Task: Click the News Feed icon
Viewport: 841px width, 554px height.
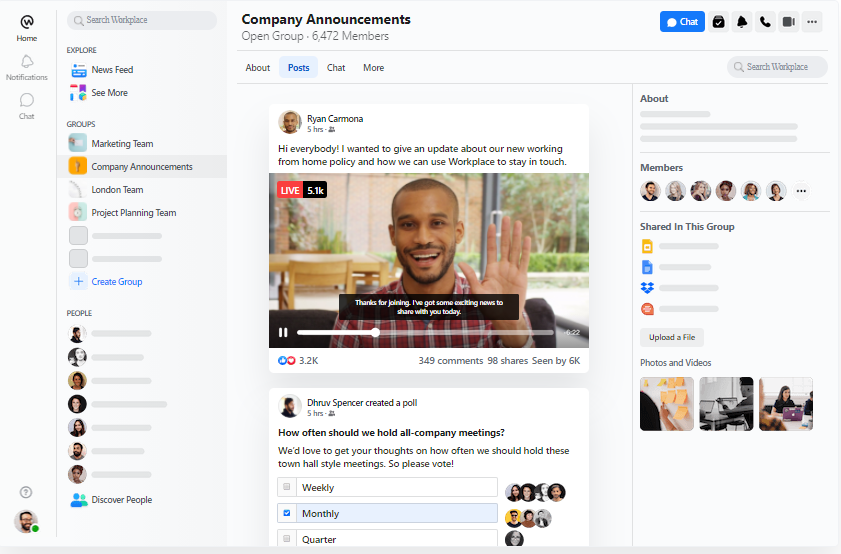Action: 79,70
